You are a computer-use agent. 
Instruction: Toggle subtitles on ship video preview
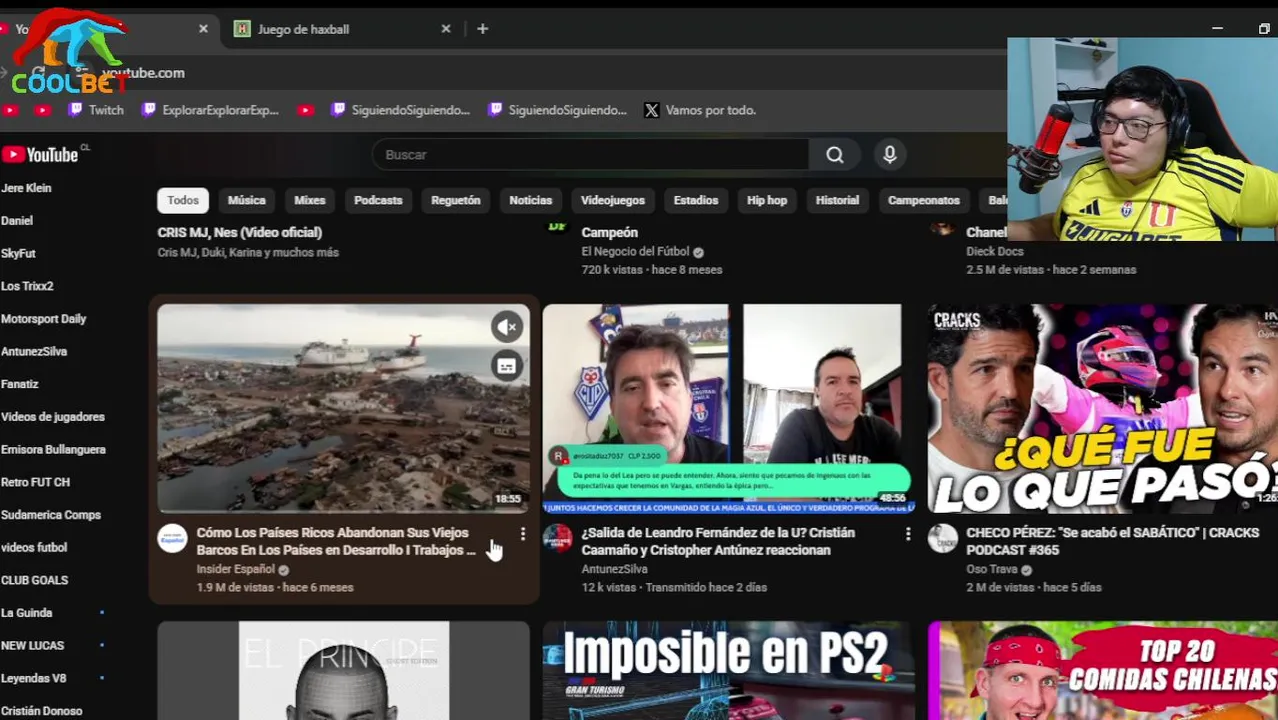pos(508,366)
